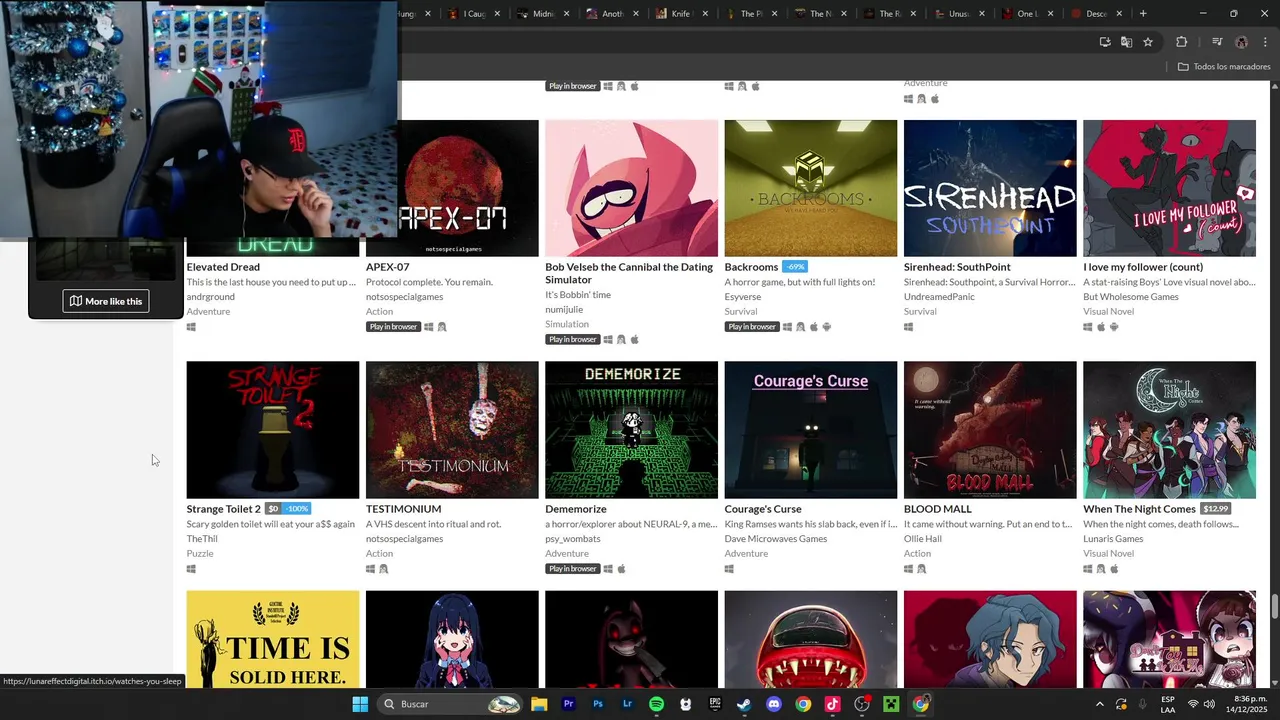Image resolution: width=1280 pixels, height=720 pixels.
Task: Click the Windows icon under Courage's Curse
Action: coord(729,569)
